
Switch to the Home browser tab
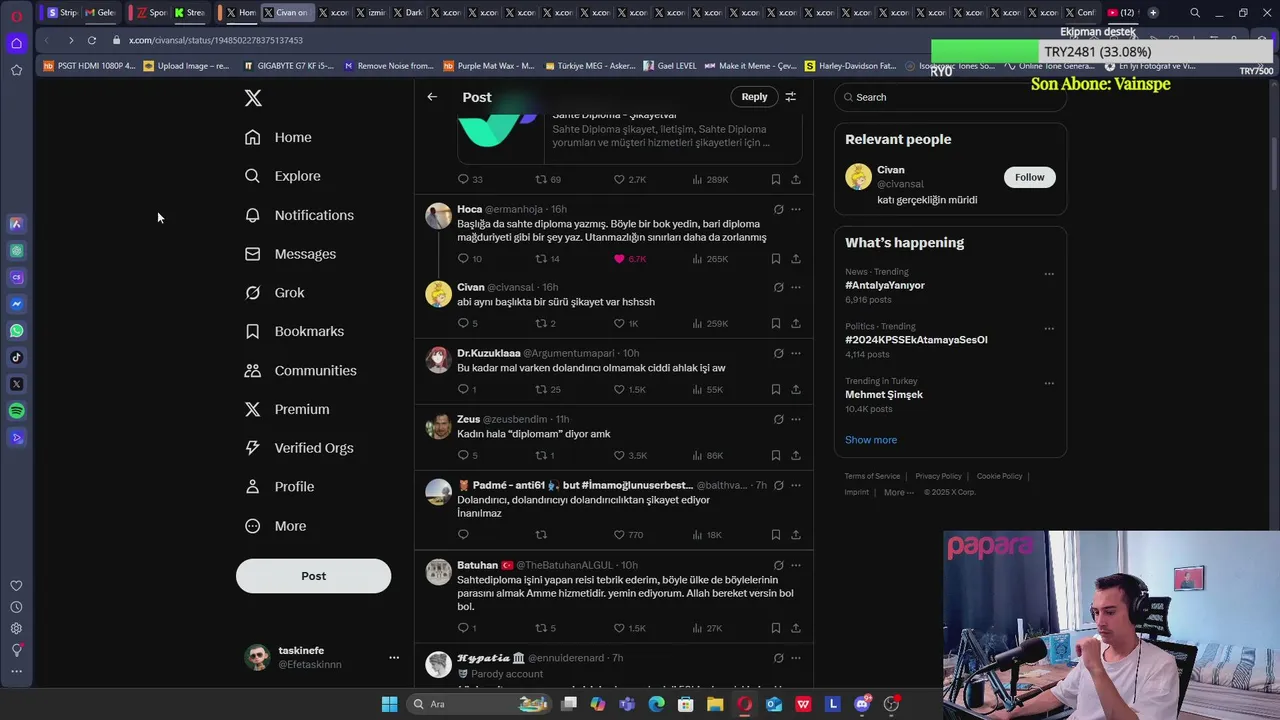239,13
